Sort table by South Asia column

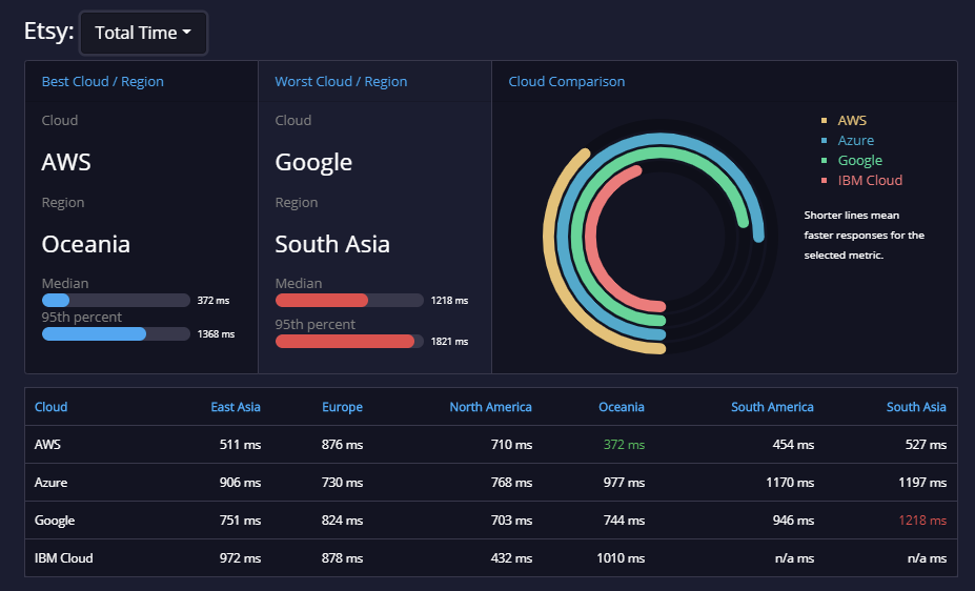point(916,407)
